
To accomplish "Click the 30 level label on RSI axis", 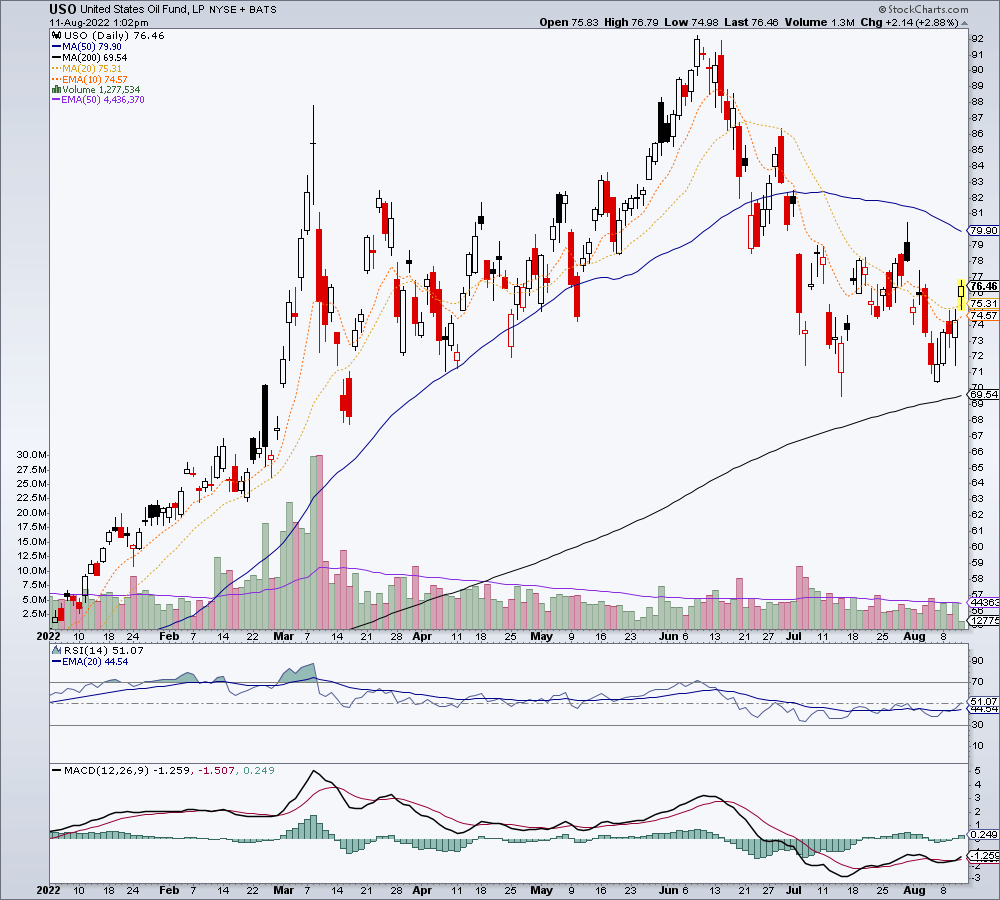I will (x=977, y=725).
